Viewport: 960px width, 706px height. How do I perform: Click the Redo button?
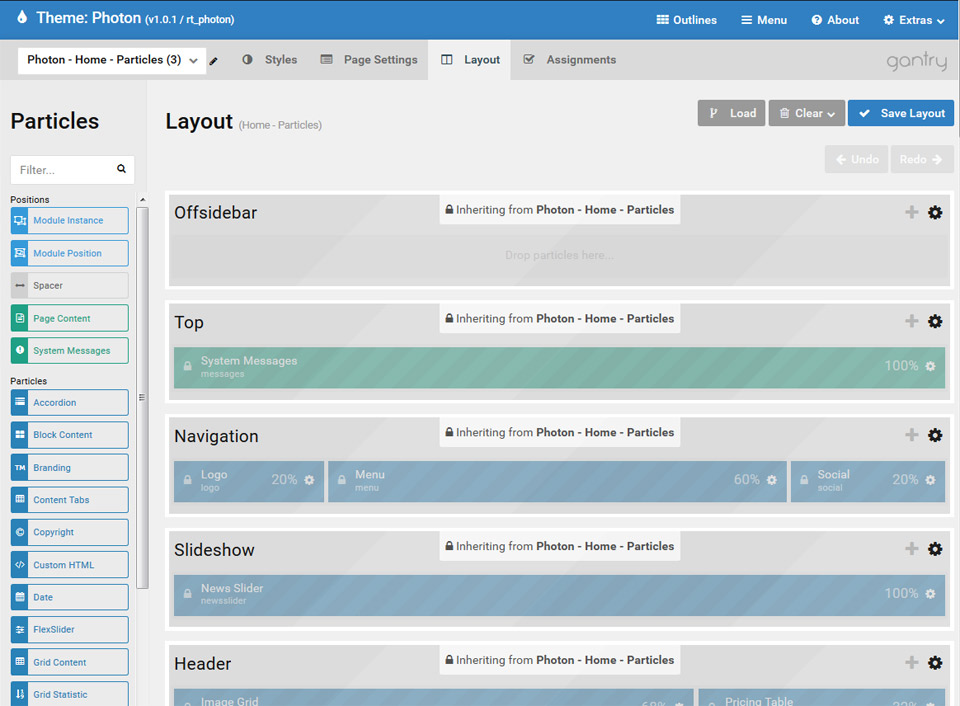click(x=922, y=159)
